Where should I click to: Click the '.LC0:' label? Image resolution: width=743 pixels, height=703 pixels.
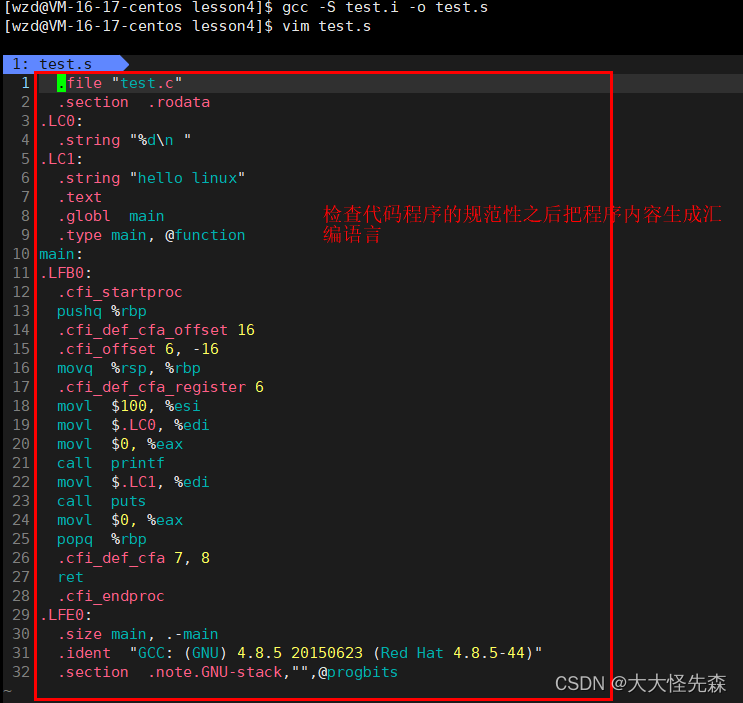tap(61, 121)
